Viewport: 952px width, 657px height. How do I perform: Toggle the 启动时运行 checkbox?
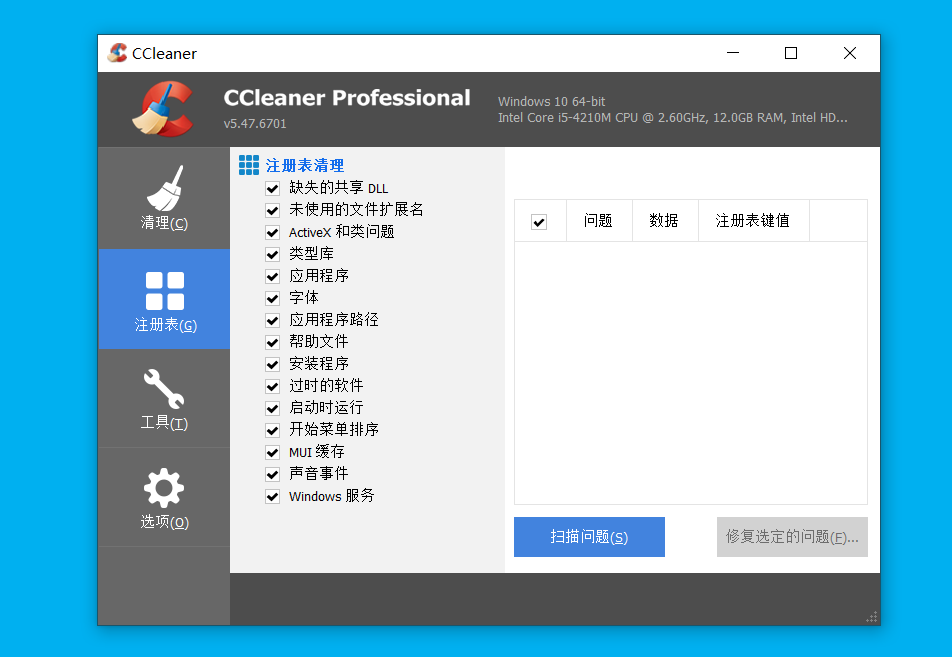pos(273,408)
